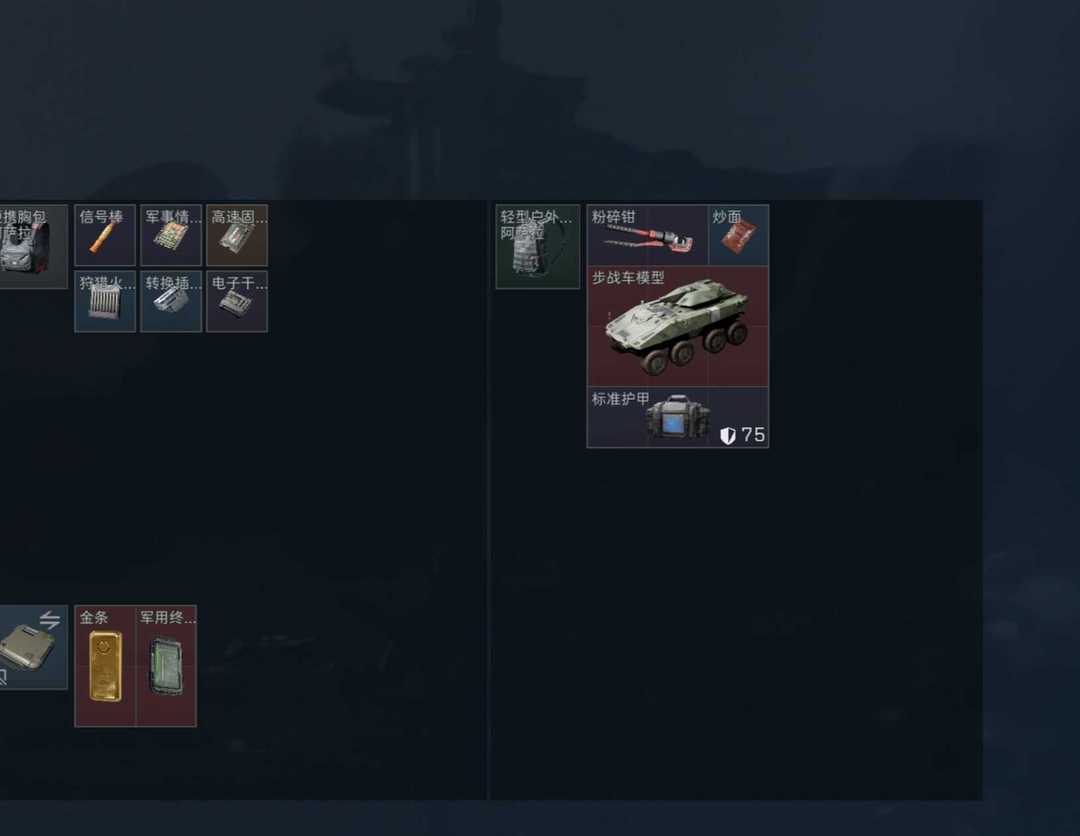The height and width of the screenshot is (836, 1080).
Task: Click the 标准护甲 name label
Action: (x=621, y=399)
